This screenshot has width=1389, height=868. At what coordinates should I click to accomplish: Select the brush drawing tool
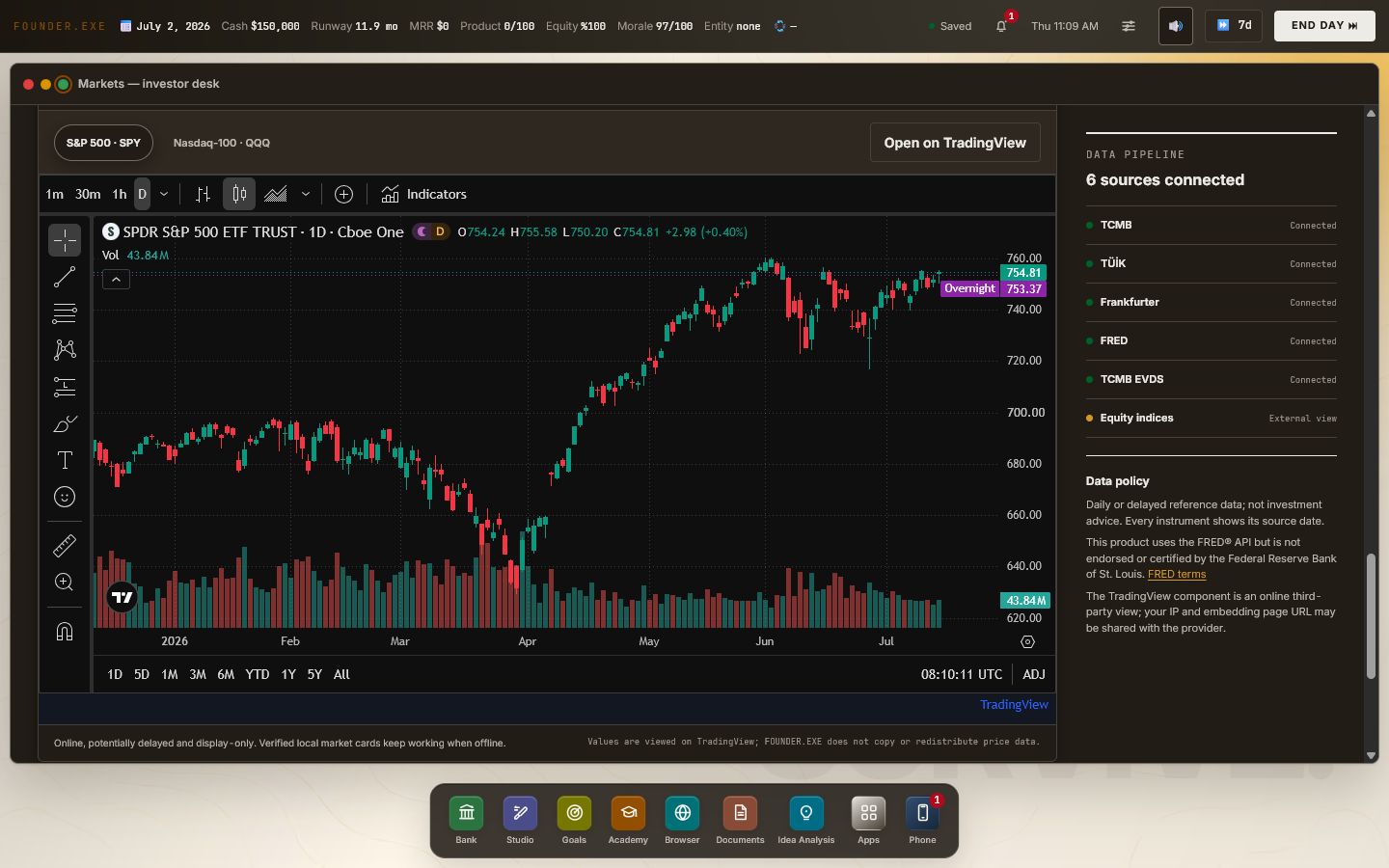65,423
